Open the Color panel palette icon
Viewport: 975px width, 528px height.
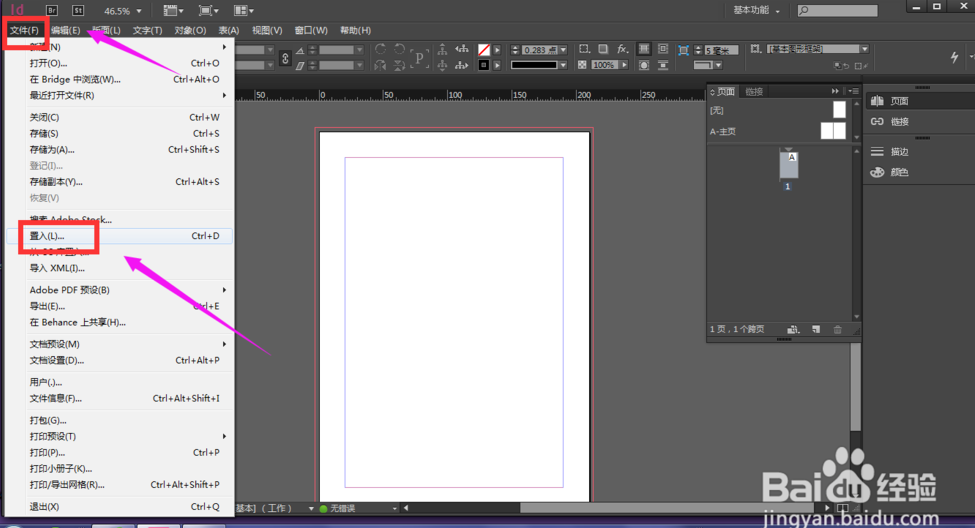pyautogui.click(x=878, y=172)
